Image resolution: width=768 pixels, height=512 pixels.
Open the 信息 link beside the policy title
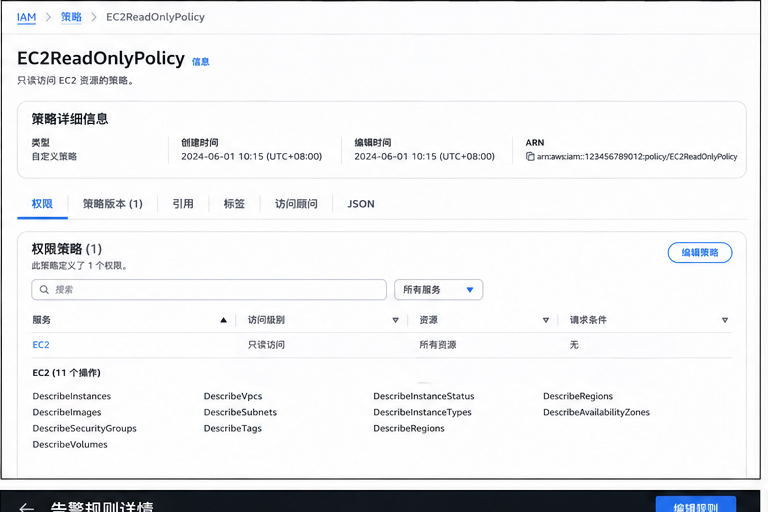[x=200, y=62]
